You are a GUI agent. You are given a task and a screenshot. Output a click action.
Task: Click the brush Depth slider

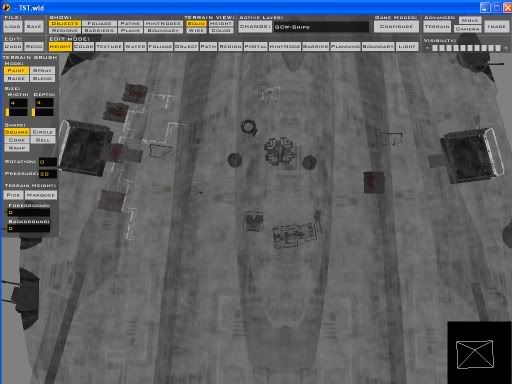point(43,112)
